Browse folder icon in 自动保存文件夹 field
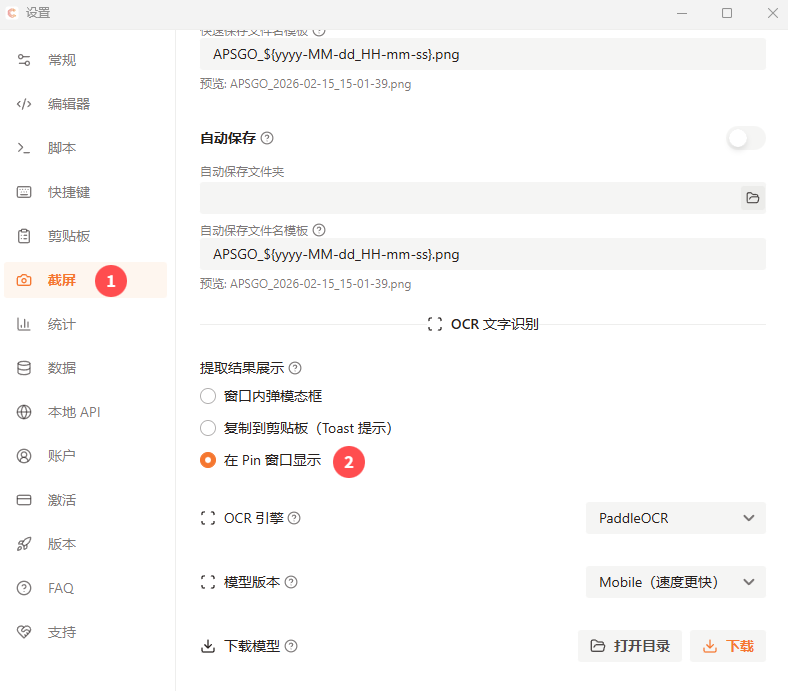The height and width of the screenshot is (691, 788). (752, 198)
